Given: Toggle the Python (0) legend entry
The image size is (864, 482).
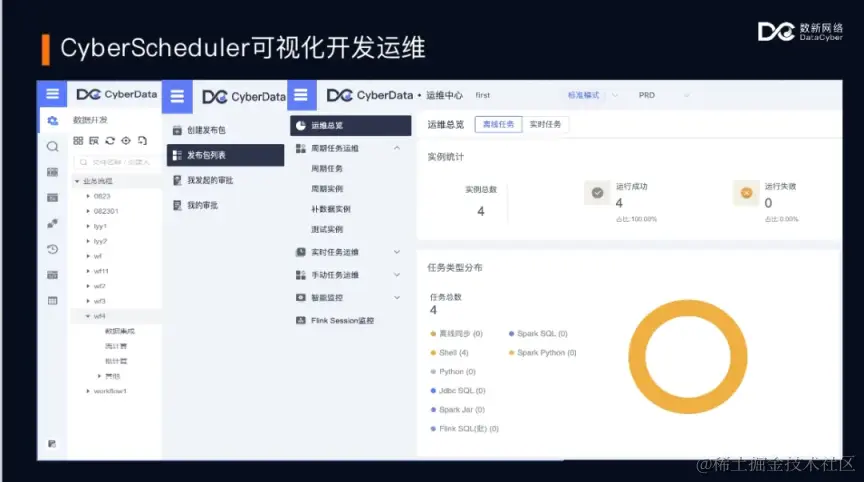Looking at the screenshot, I should pos(453,371).
